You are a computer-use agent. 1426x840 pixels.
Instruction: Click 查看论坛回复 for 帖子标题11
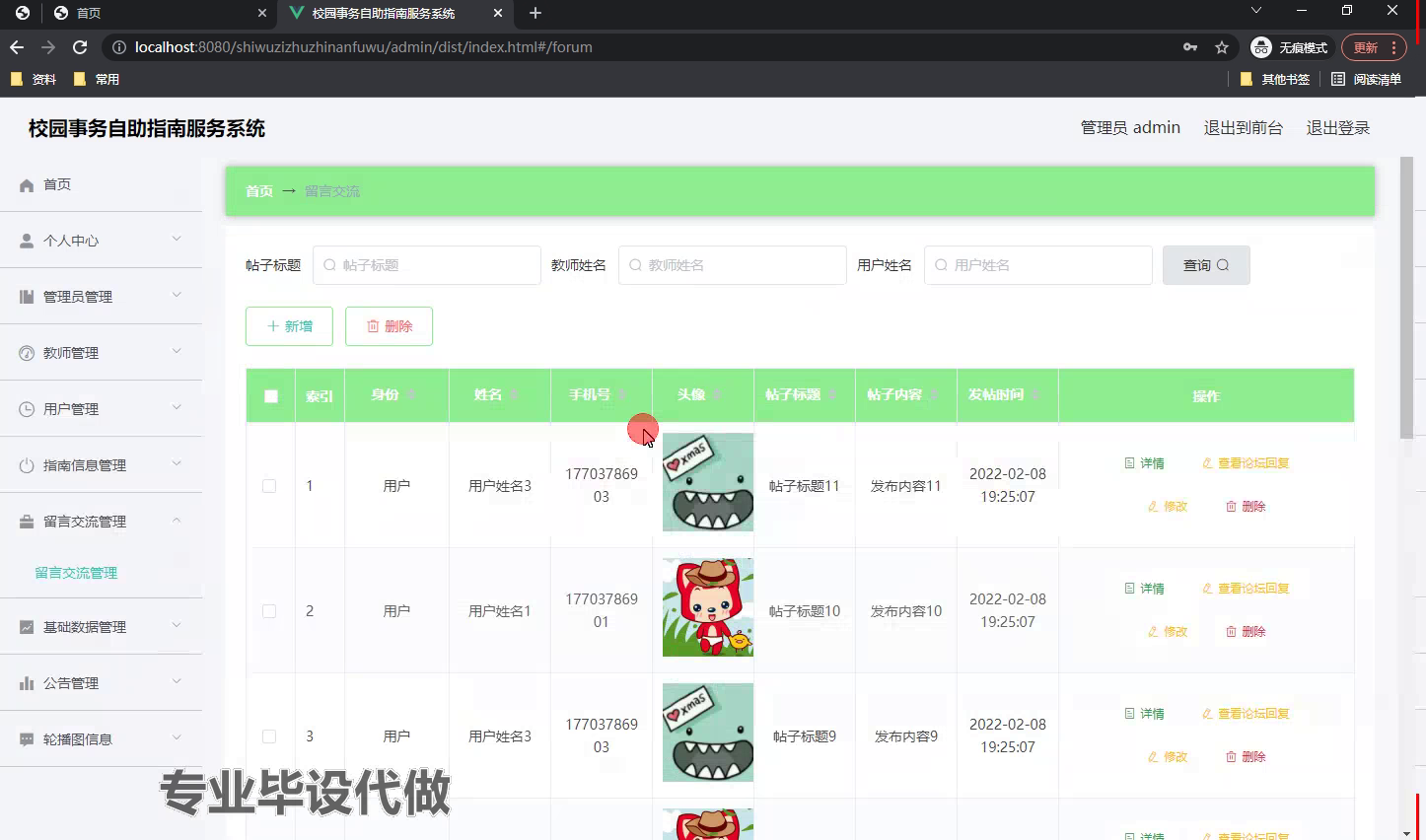[x=1246, y=463]
